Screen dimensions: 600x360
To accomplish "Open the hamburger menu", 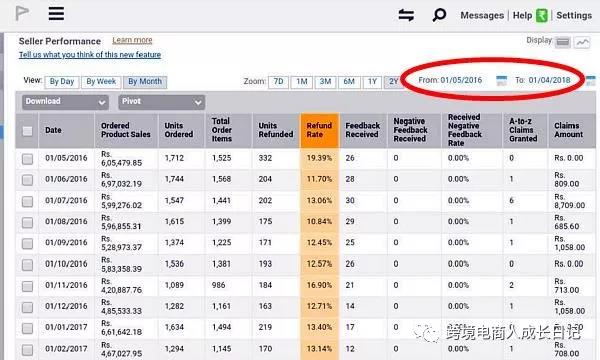I will click(x=56, y=13).
